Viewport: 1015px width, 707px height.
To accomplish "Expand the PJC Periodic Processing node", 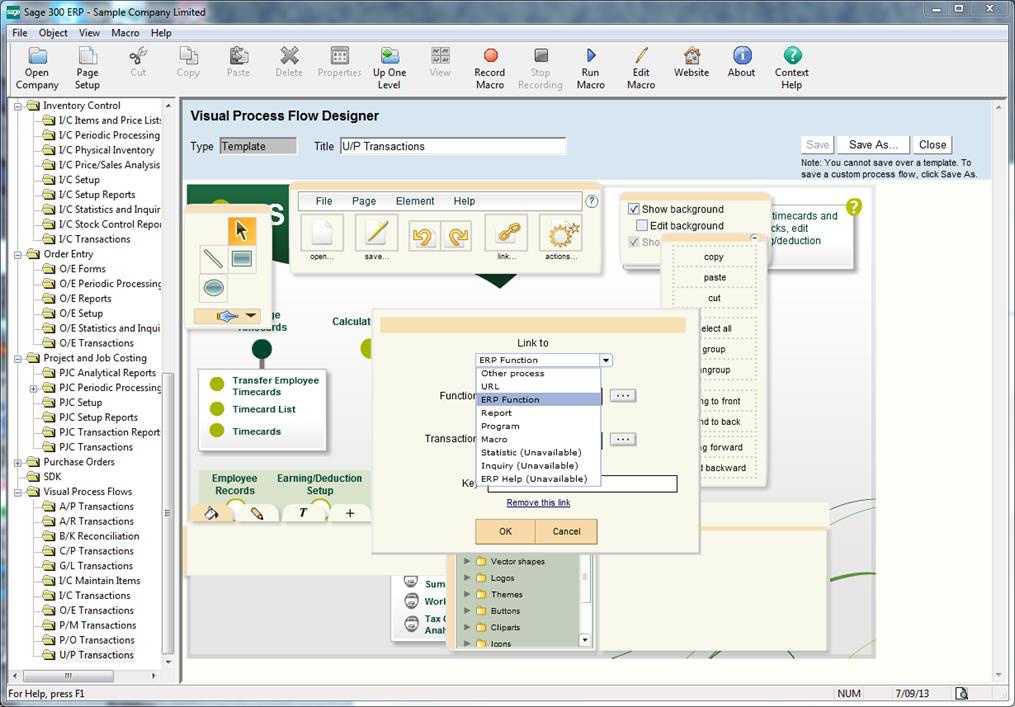I will [34, 388].
